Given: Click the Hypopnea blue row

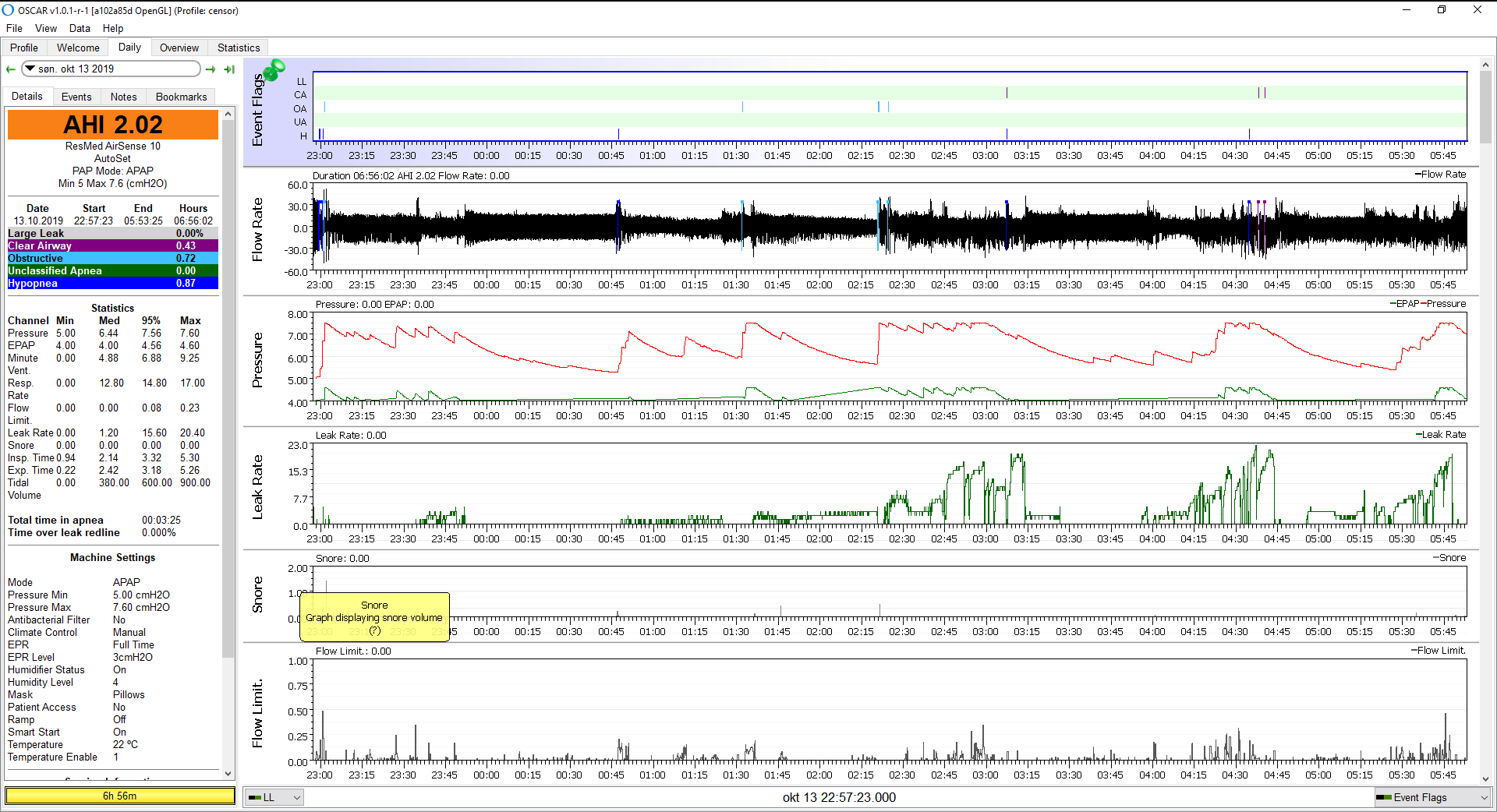Looking at the screenshot, I should (113, 283).
